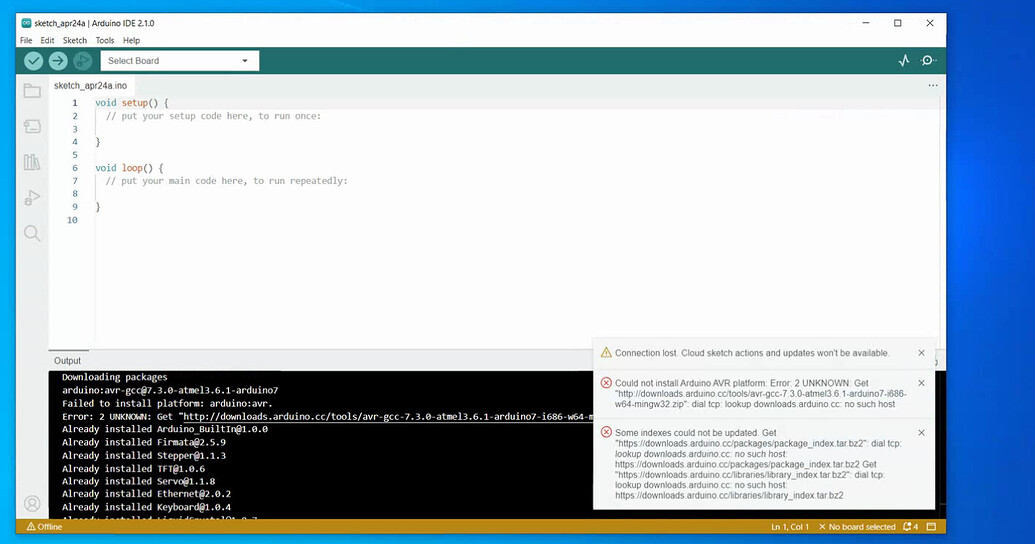Open the Serial Monitor
The height and width of the screenshot is (544, 1035).
point(929,61)
